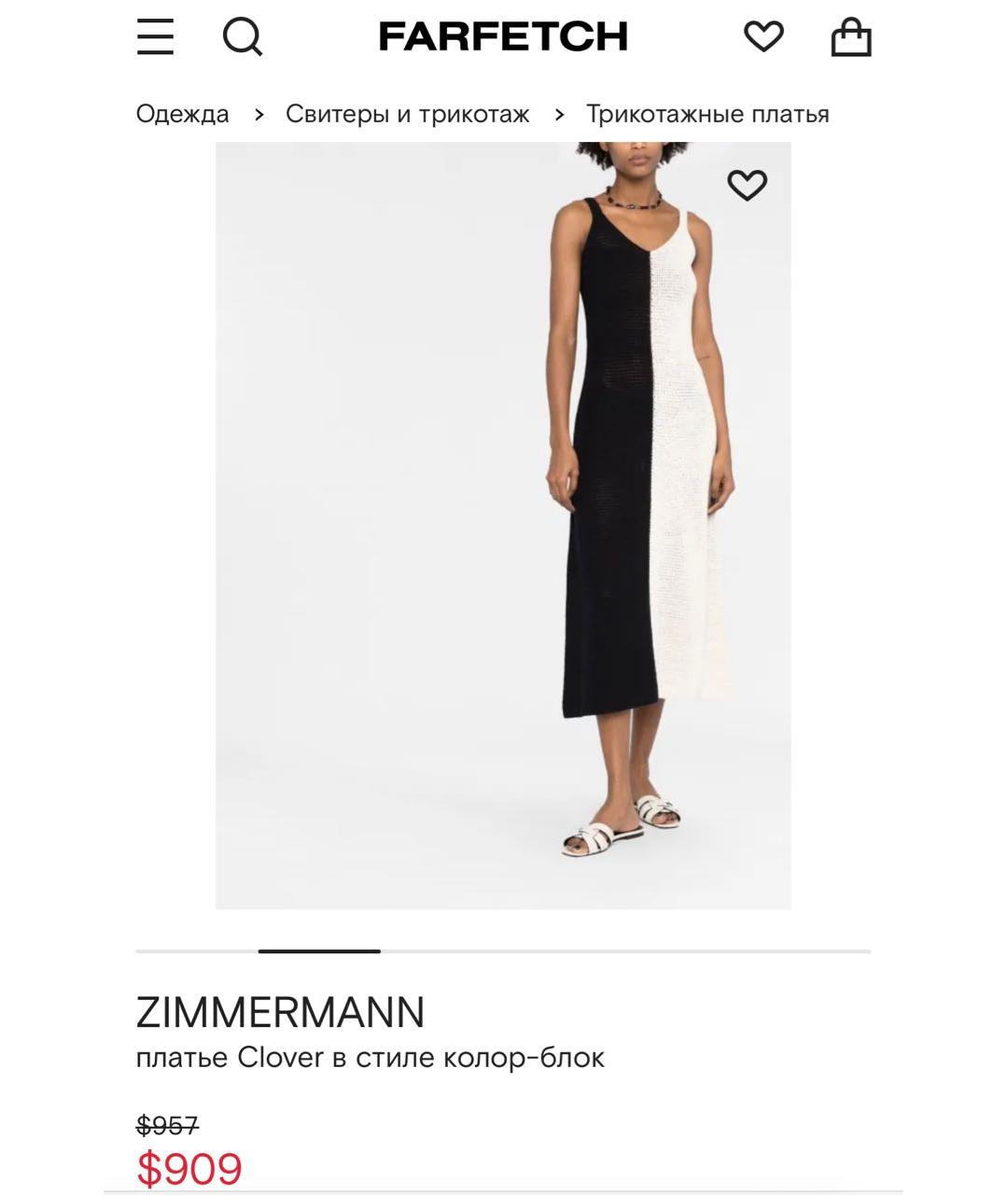Click first breadcrumb chevron separator
Image resolution: width=1008 pixels, height=1195 pixels.
point(259,115)
